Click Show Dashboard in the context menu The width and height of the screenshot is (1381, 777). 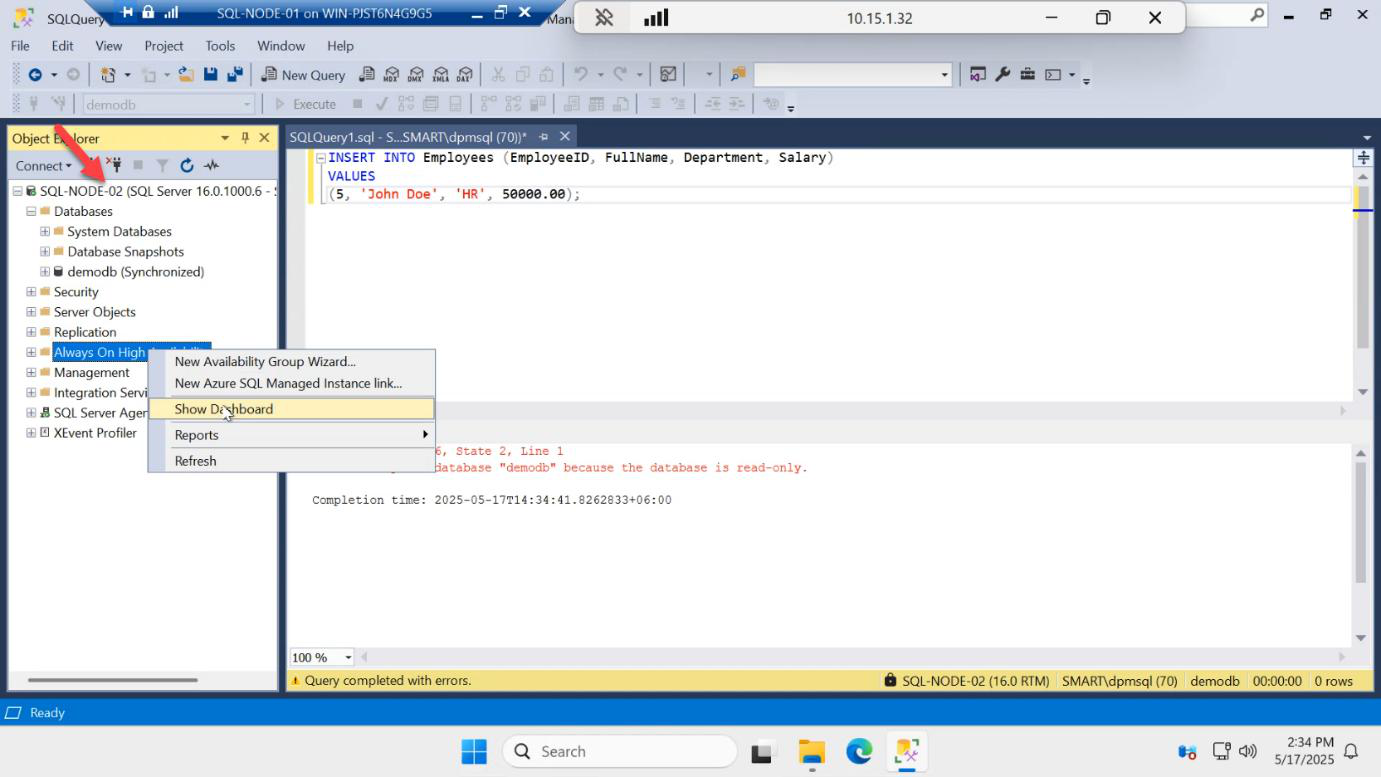coord(291,409)
